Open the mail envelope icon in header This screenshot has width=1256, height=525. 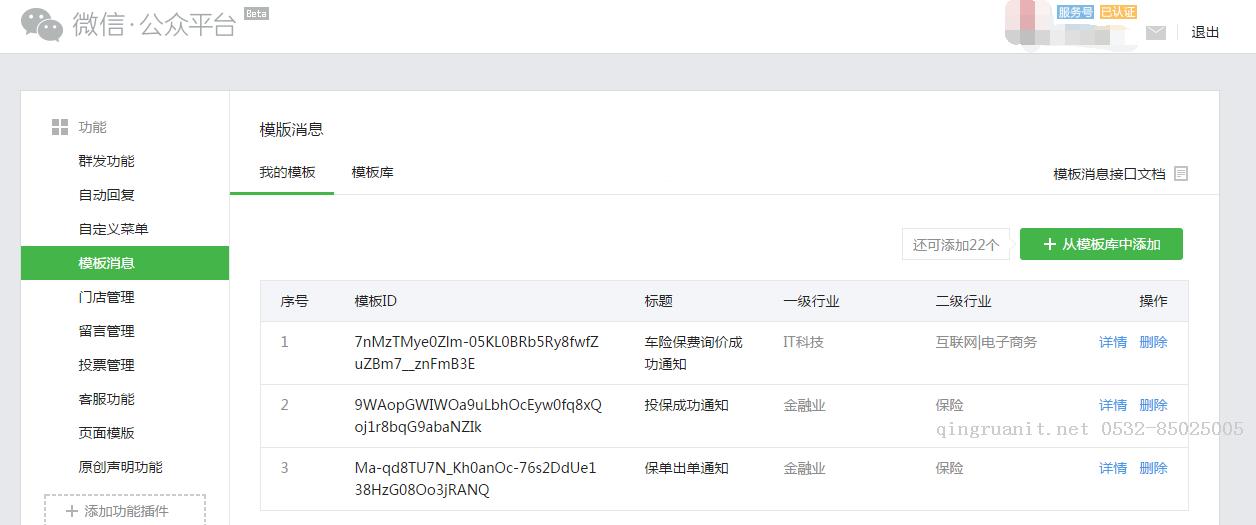click(x=1156, y=33)
